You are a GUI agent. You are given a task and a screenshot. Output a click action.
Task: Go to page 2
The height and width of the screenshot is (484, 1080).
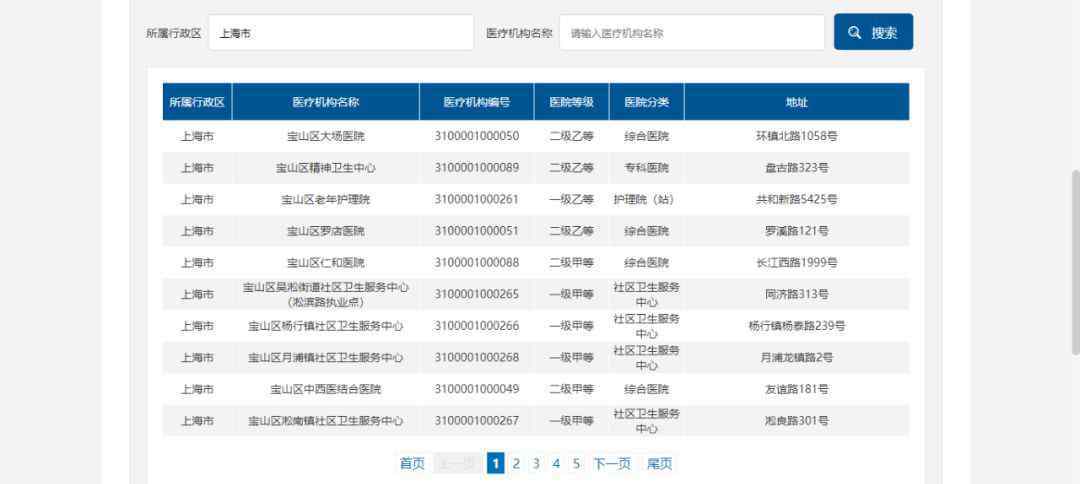point(516,463)
